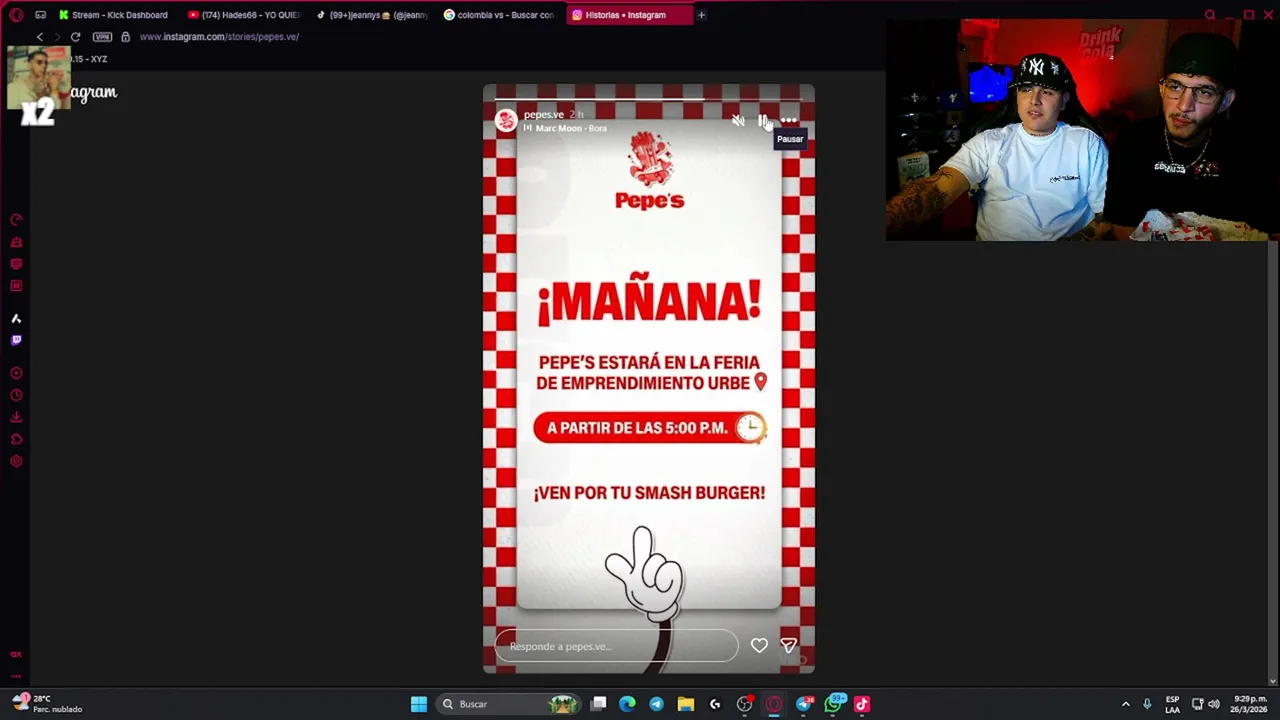The image size is (1280, 720).
Task: Focus the instagram.com/stories address bar
Action: click(x=219, y=37)
